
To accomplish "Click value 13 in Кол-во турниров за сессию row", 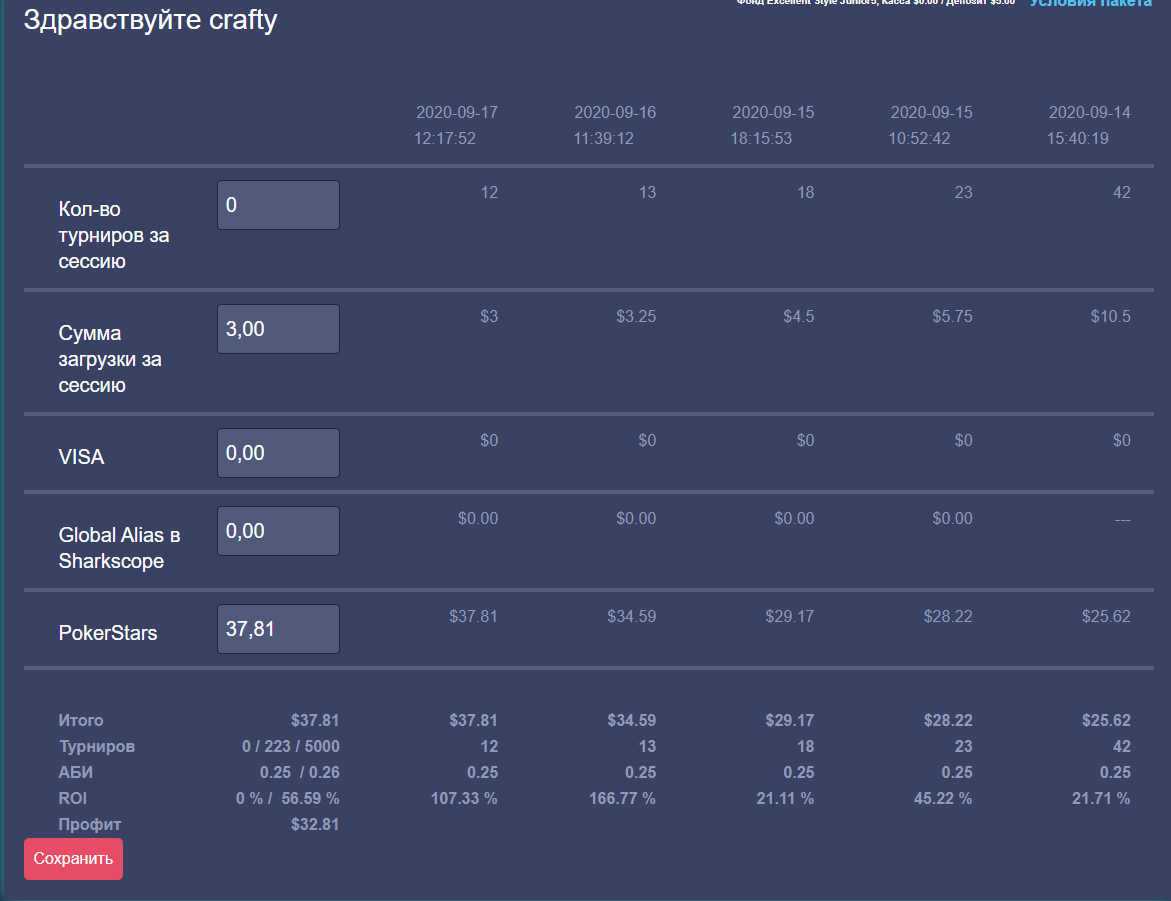I will coord(647,193).
